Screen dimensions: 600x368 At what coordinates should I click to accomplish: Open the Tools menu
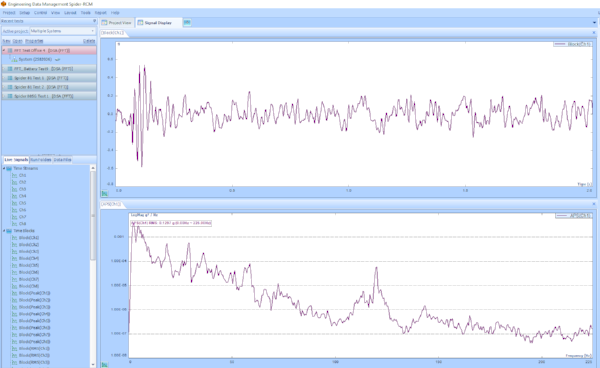(86, 13)
